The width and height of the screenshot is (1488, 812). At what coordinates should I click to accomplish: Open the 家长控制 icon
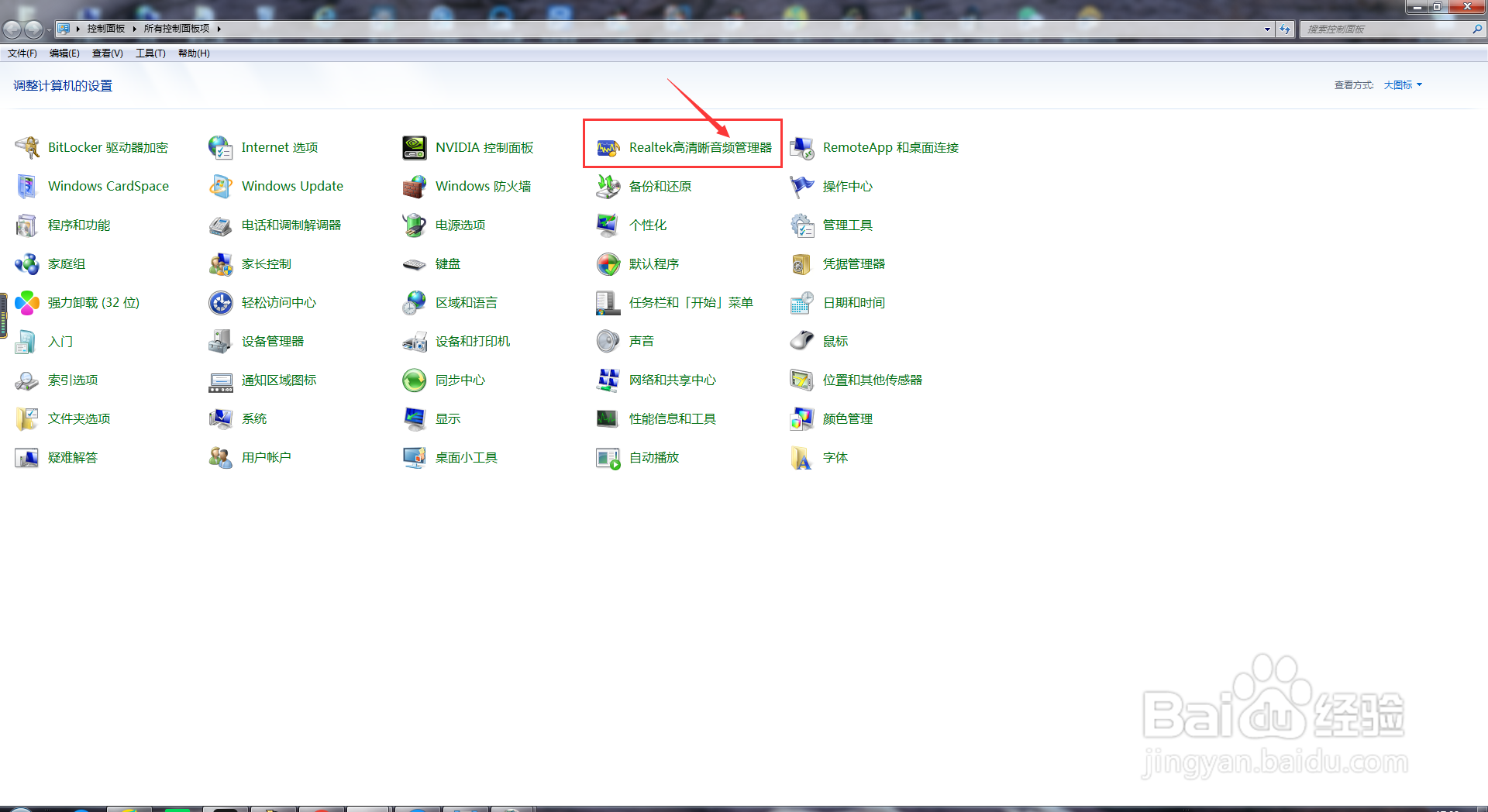(x=221, y=263)
